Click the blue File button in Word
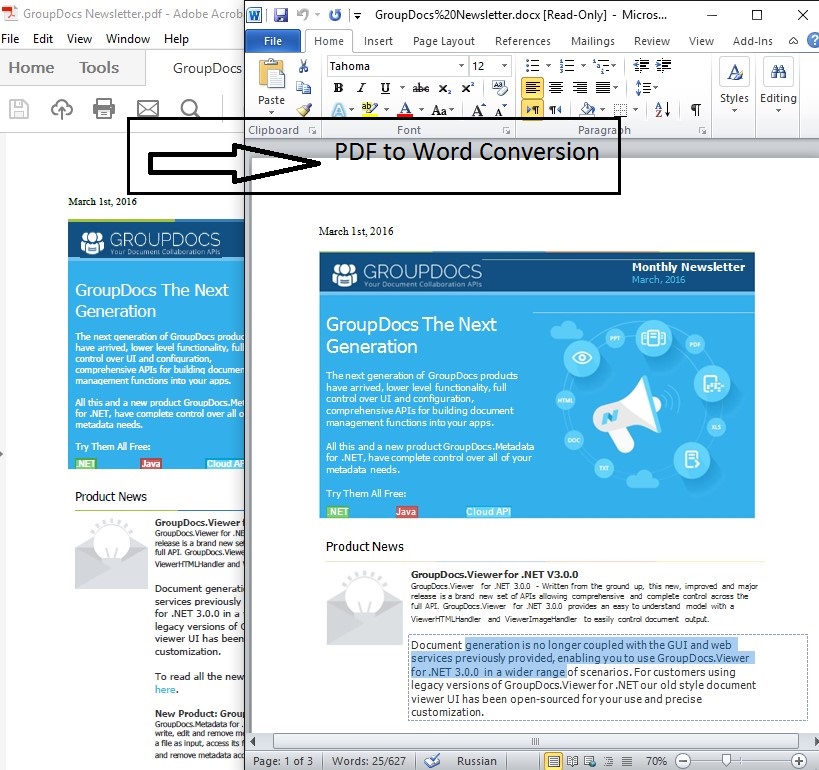 pos(273,41)
